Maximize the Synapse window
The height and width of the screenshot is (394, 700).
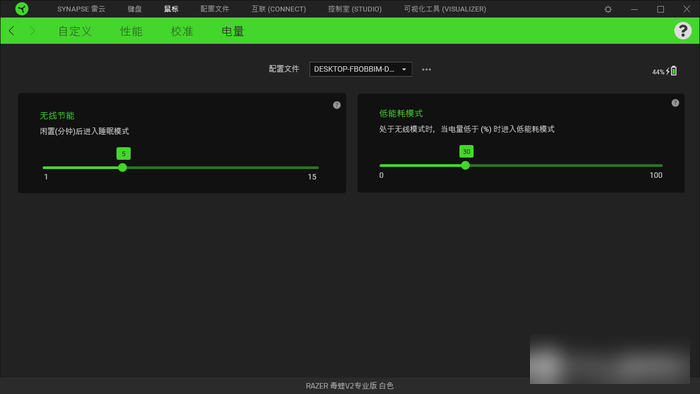(660, 9)
